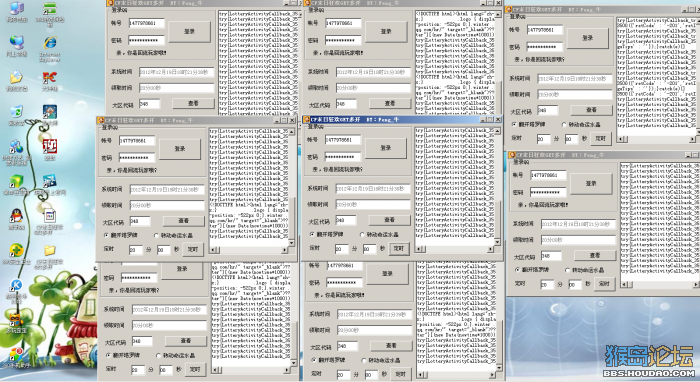Focus the minutes field in the active window
700x382 pixels.
(x=342, y=249)
